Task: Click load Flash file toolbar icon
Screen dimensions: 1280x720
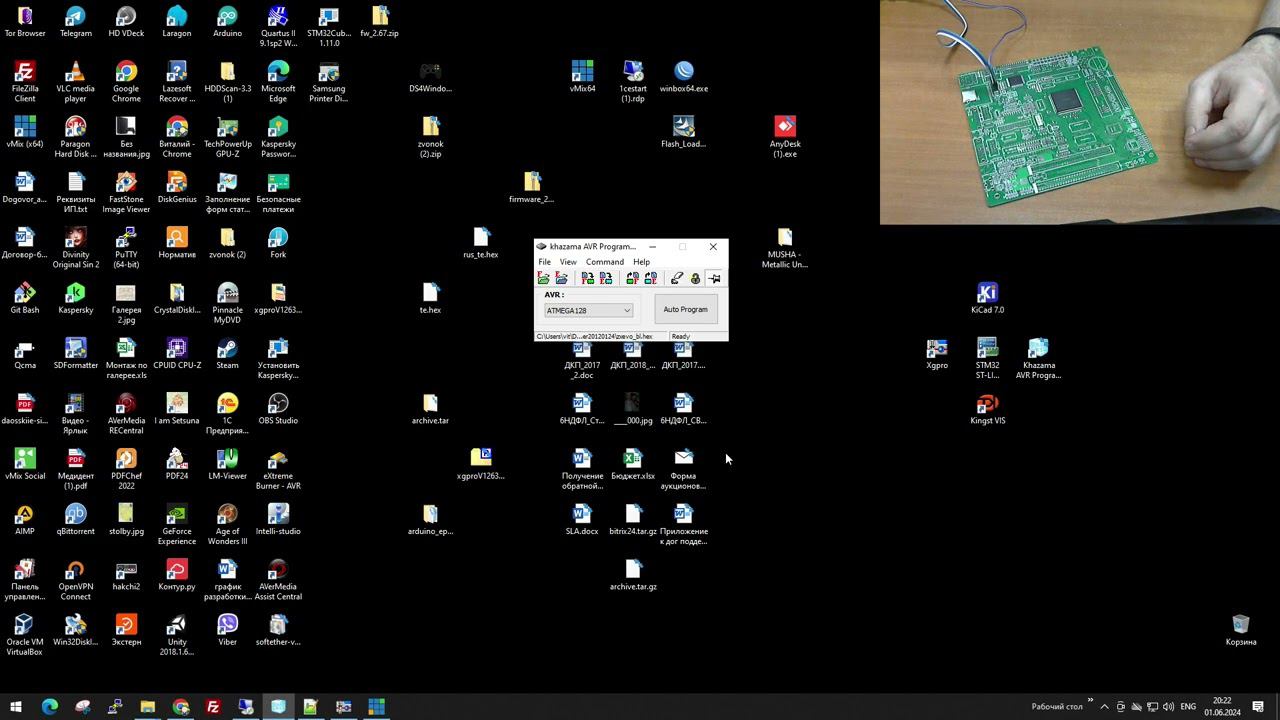Action: (543, 279)
